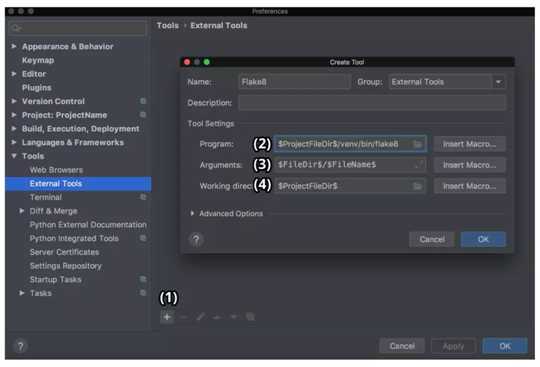Click the move down arrow icon

(234, 317)
